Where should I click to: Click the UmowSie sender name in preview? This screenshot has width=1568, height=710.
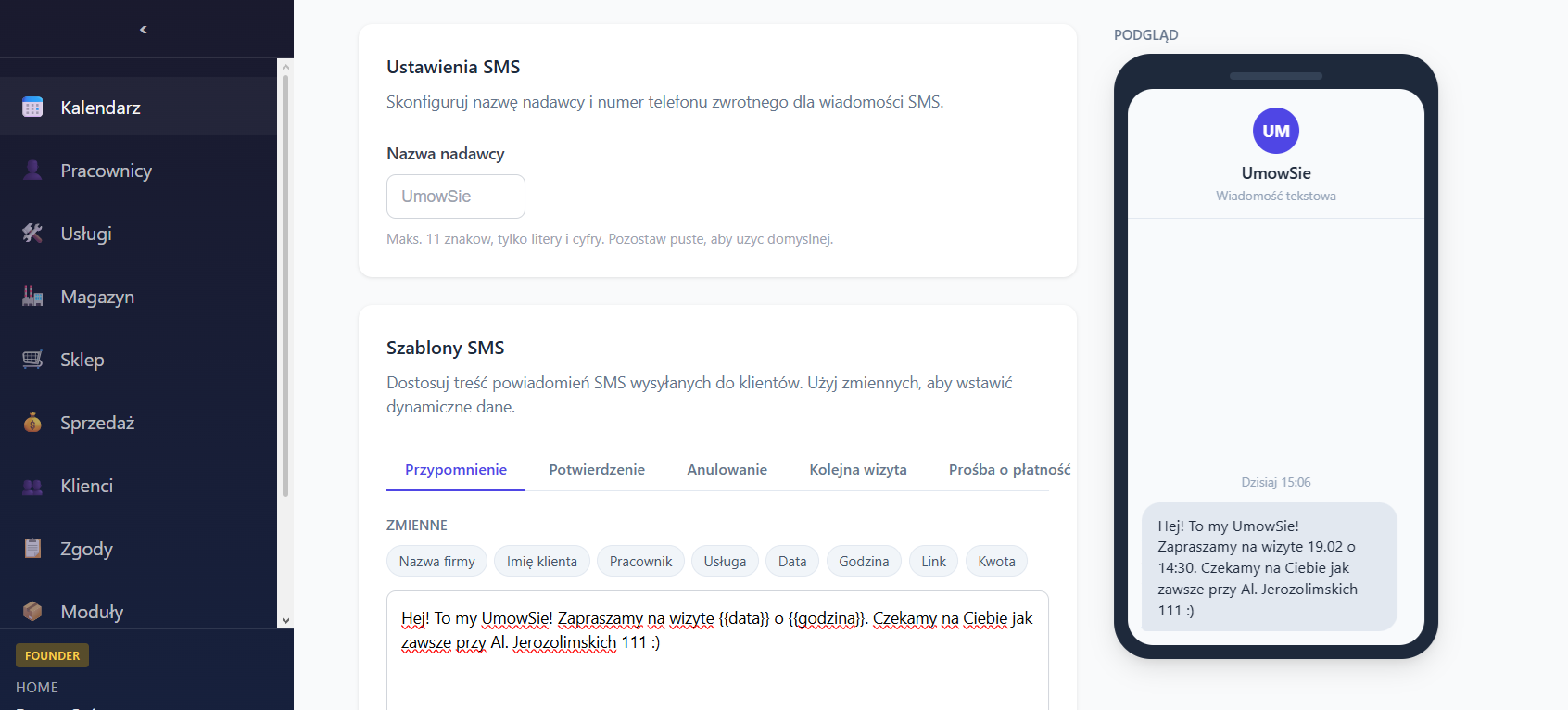tap(1276, 173)
